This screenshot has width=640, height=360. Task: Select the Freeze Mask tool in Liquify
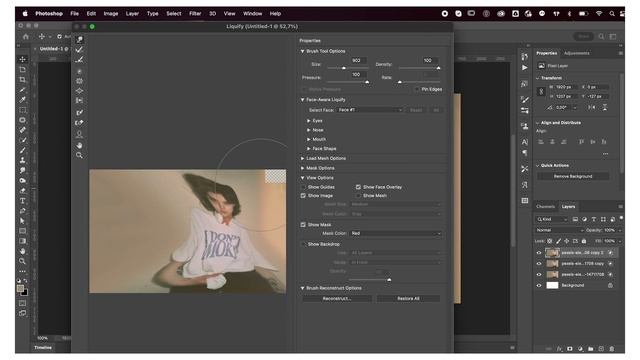[x=80, y=112]
